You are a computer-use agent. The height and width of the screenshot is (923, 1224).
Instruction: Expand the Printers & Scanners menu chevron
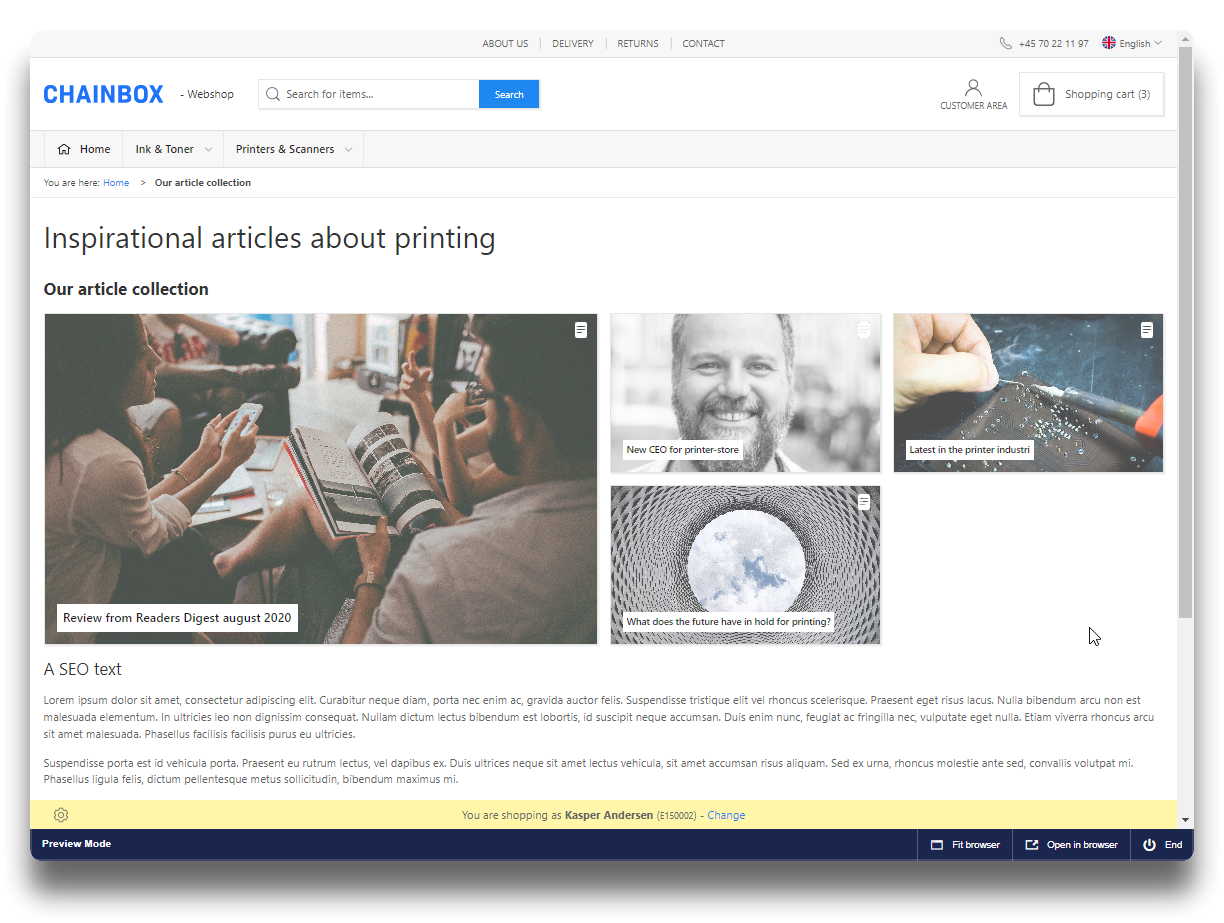[348, 150]
